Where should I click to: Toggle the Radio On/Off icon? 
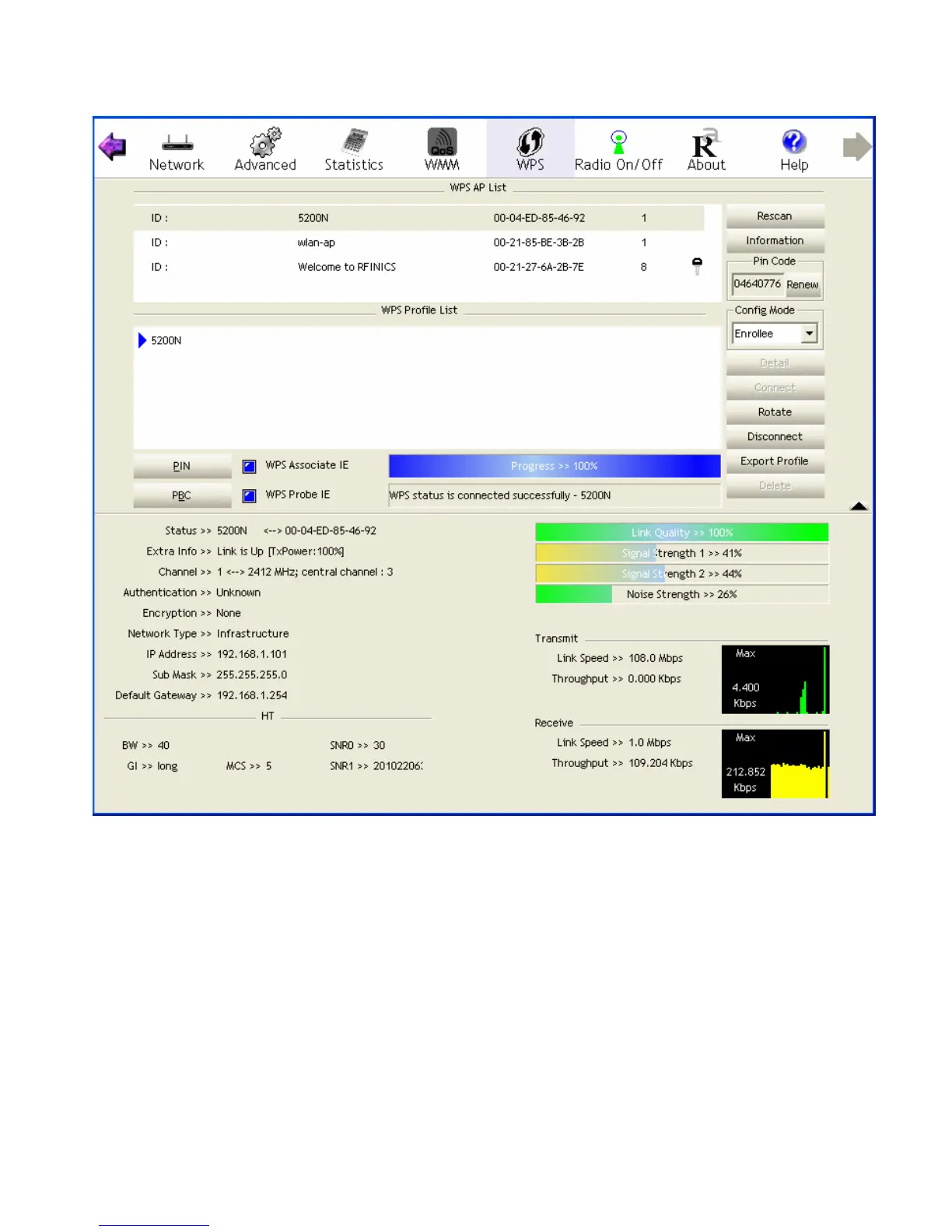[x=618, y=142]
